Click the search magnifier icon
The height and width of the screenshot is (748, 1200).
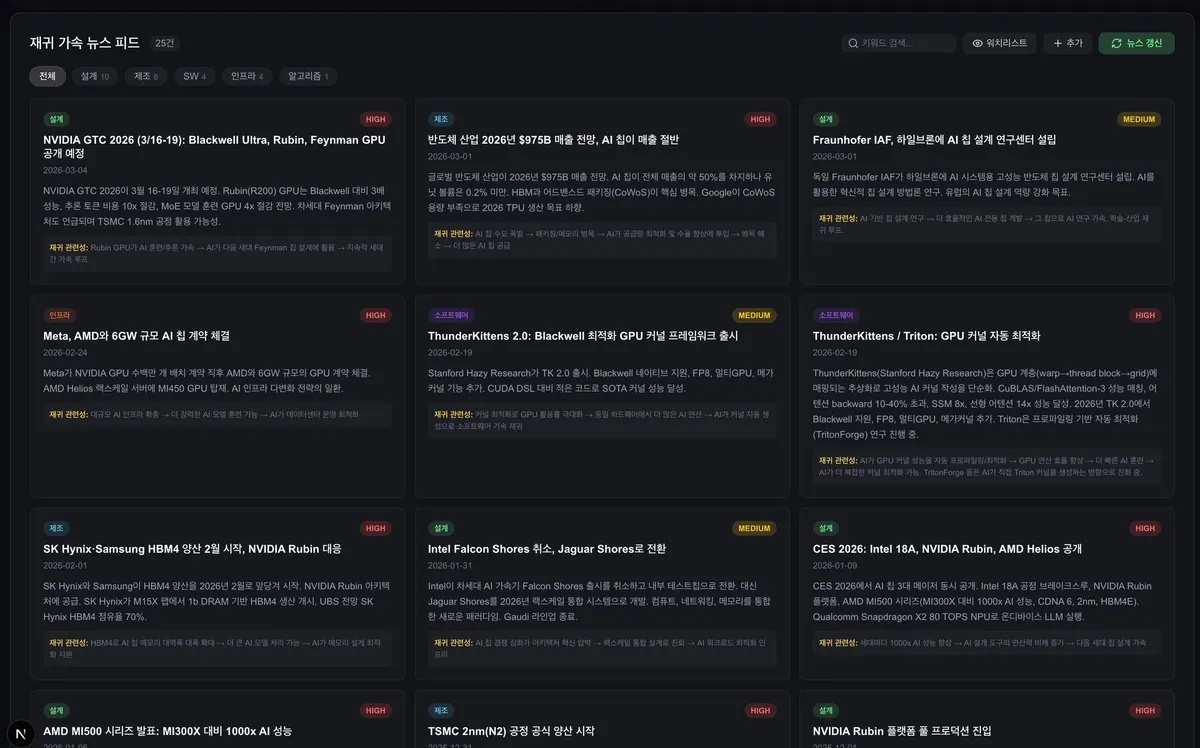click(853, 43)
